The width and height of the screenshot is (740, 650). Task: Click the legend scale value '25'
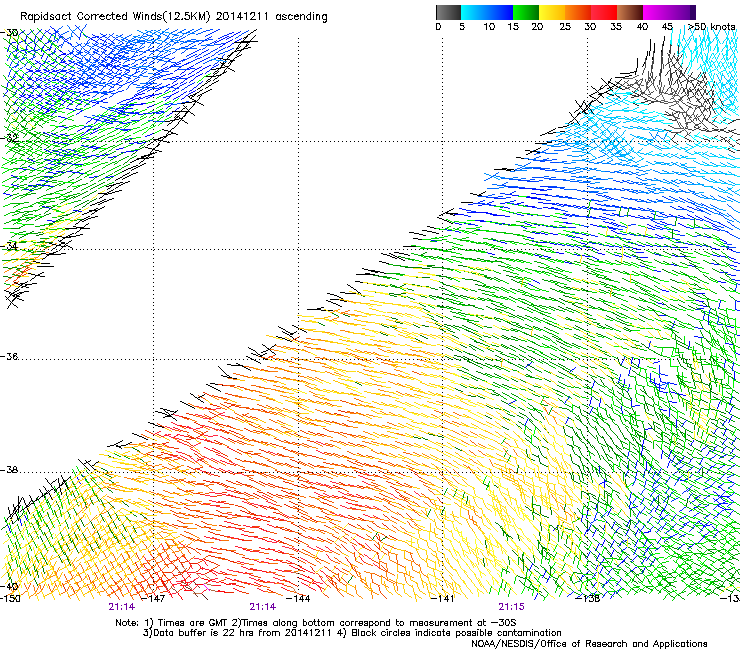pyautogui.click(x=565, y=27)
